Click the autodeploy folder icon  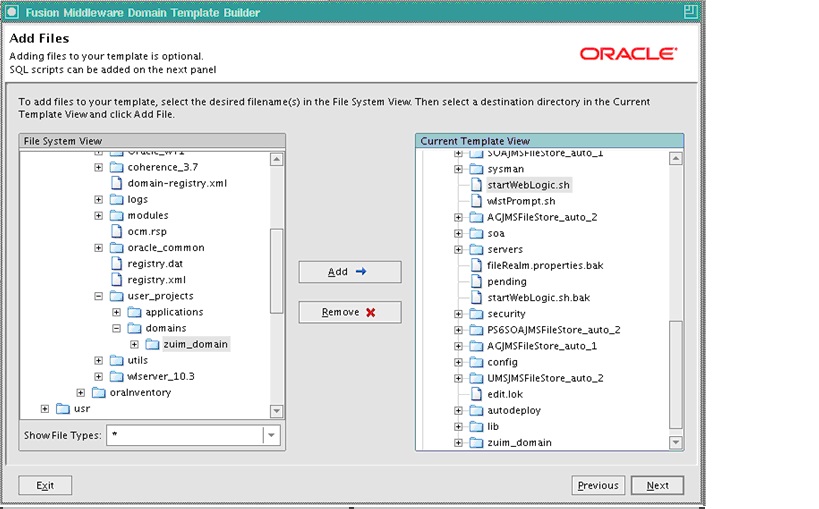point(476,411)
